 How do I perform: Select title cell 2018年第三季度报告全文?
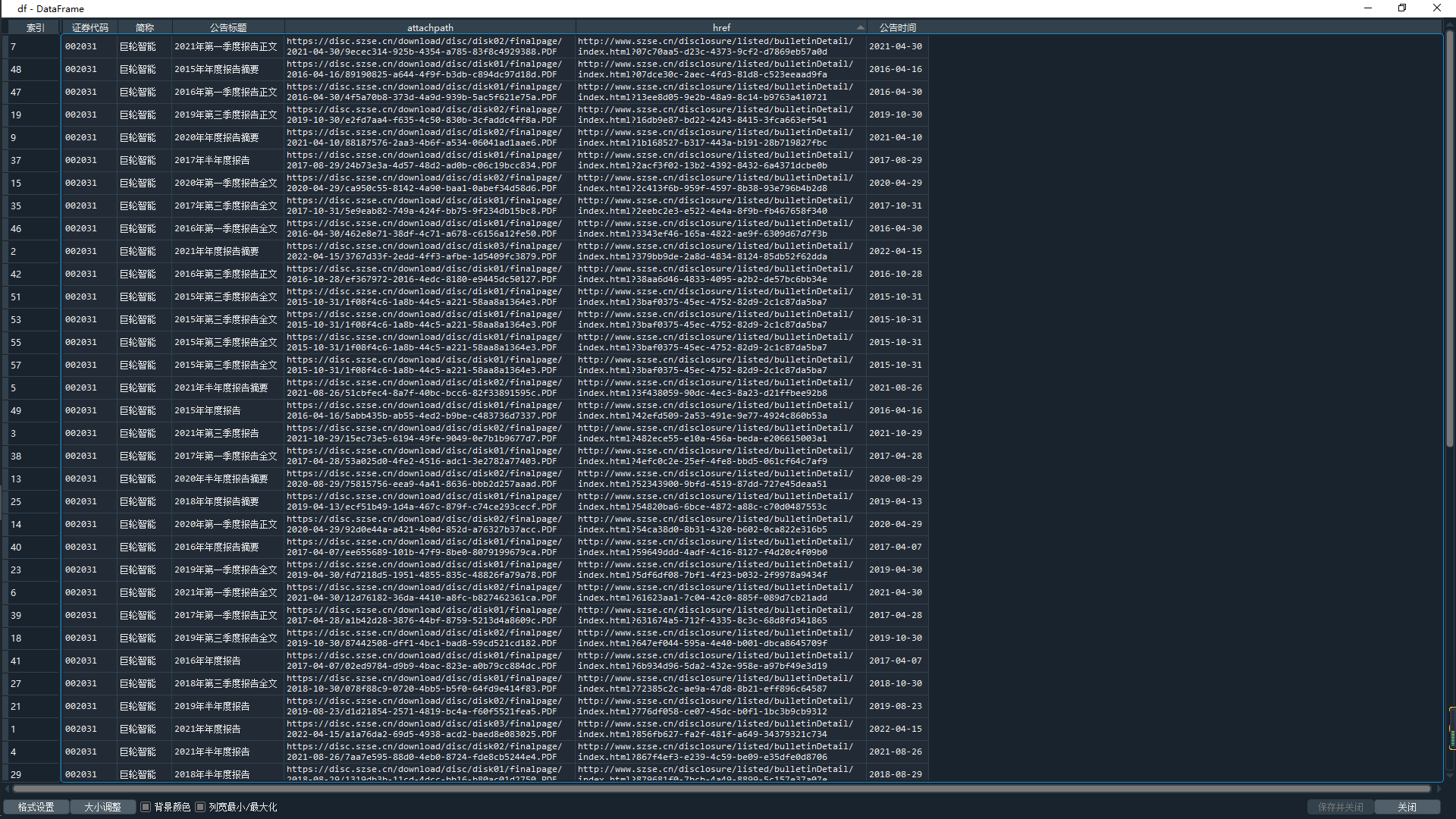click(227, 683)
